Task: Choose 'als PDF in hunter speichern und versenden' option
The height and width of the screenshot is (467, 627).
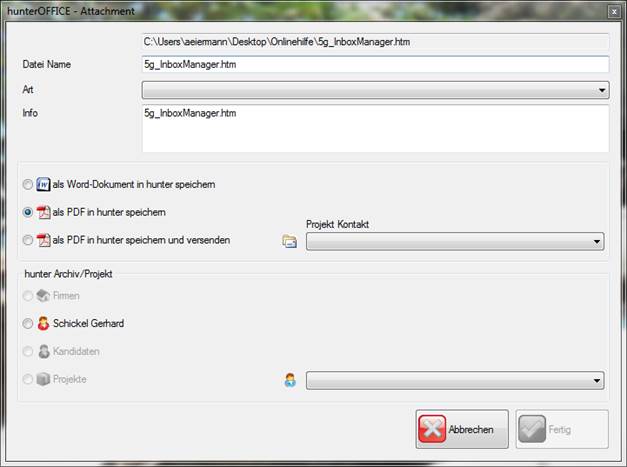Action: 27,240
